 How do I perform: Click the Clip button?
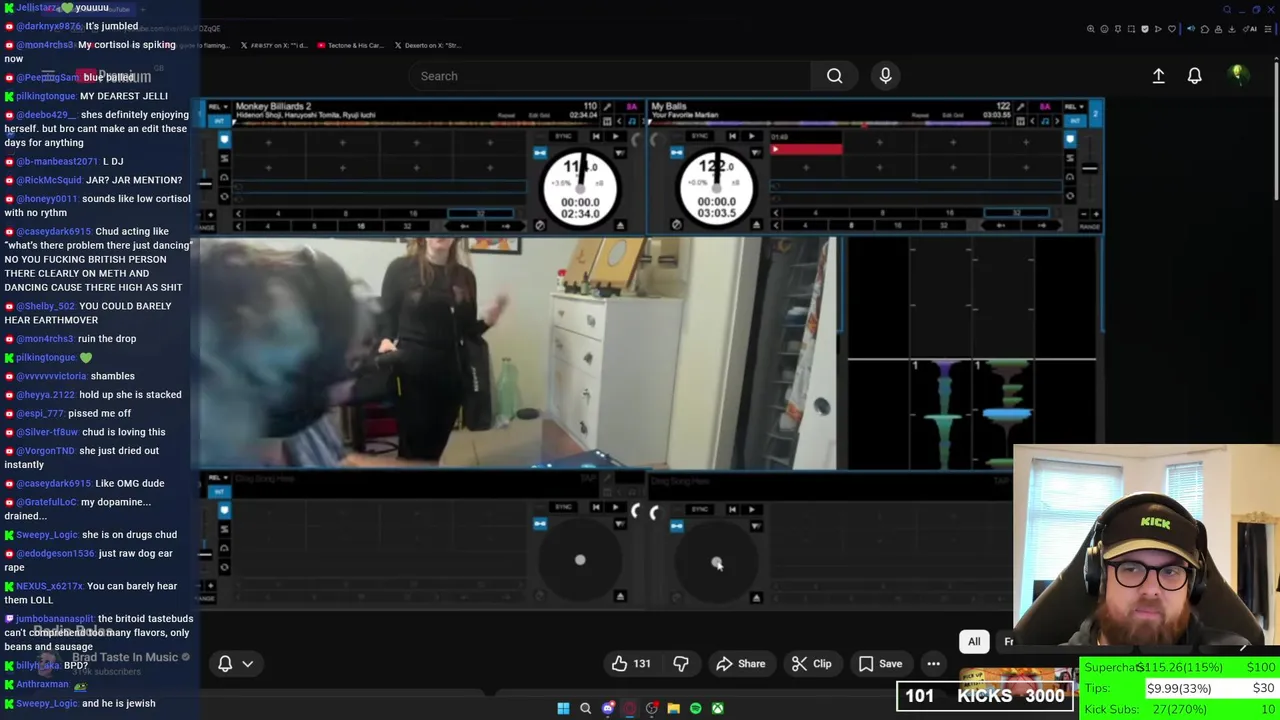point(812,664)
